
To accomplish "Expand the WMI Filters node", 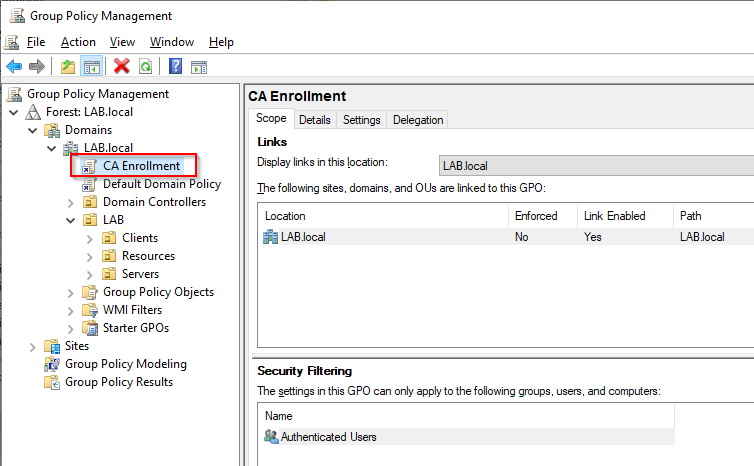I will pyautogui.click(x=71, y=311).
